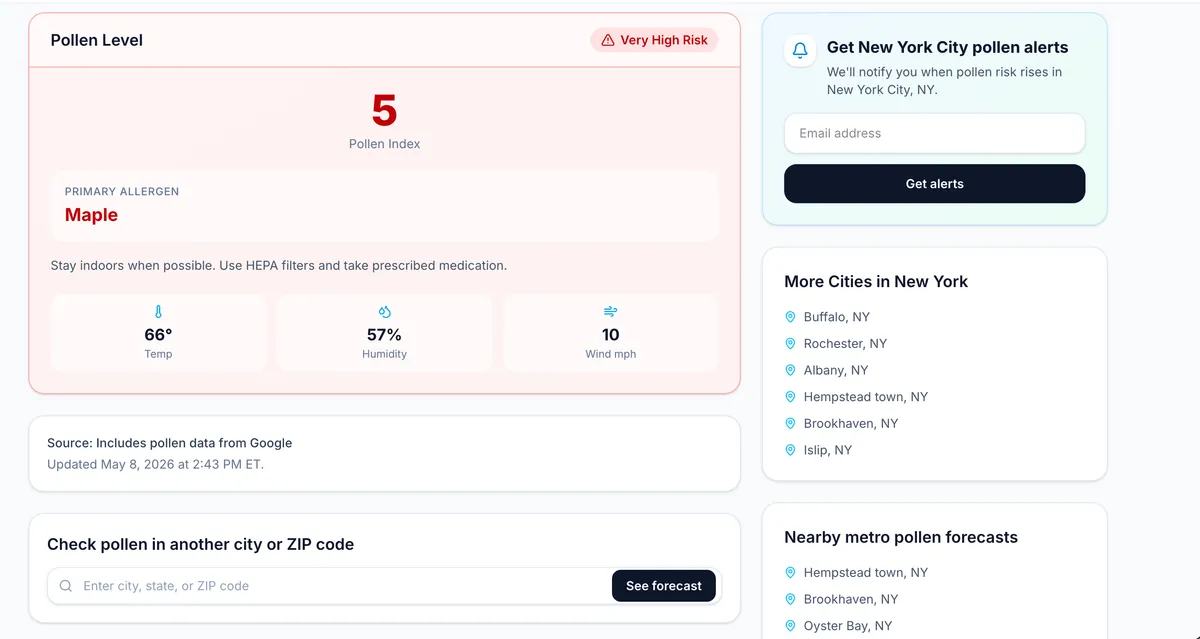Click the magnifier icon in the search field
This screenshot has height=639, width=1200.
(66, 586)
